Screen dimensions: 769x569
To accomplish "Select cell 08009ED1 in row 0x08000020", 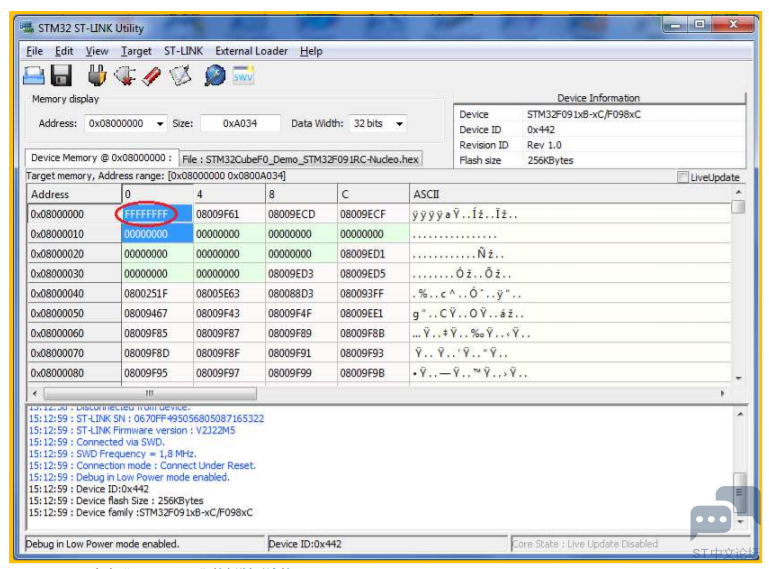I will [x=373, y=254].
